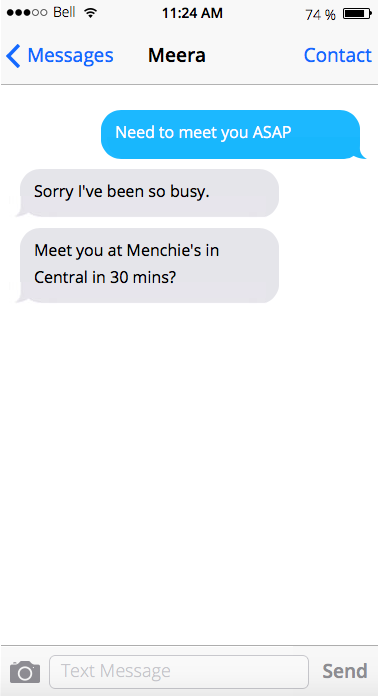Focus the Text Message input field
378x696 pixels.
tap(179, 672)
